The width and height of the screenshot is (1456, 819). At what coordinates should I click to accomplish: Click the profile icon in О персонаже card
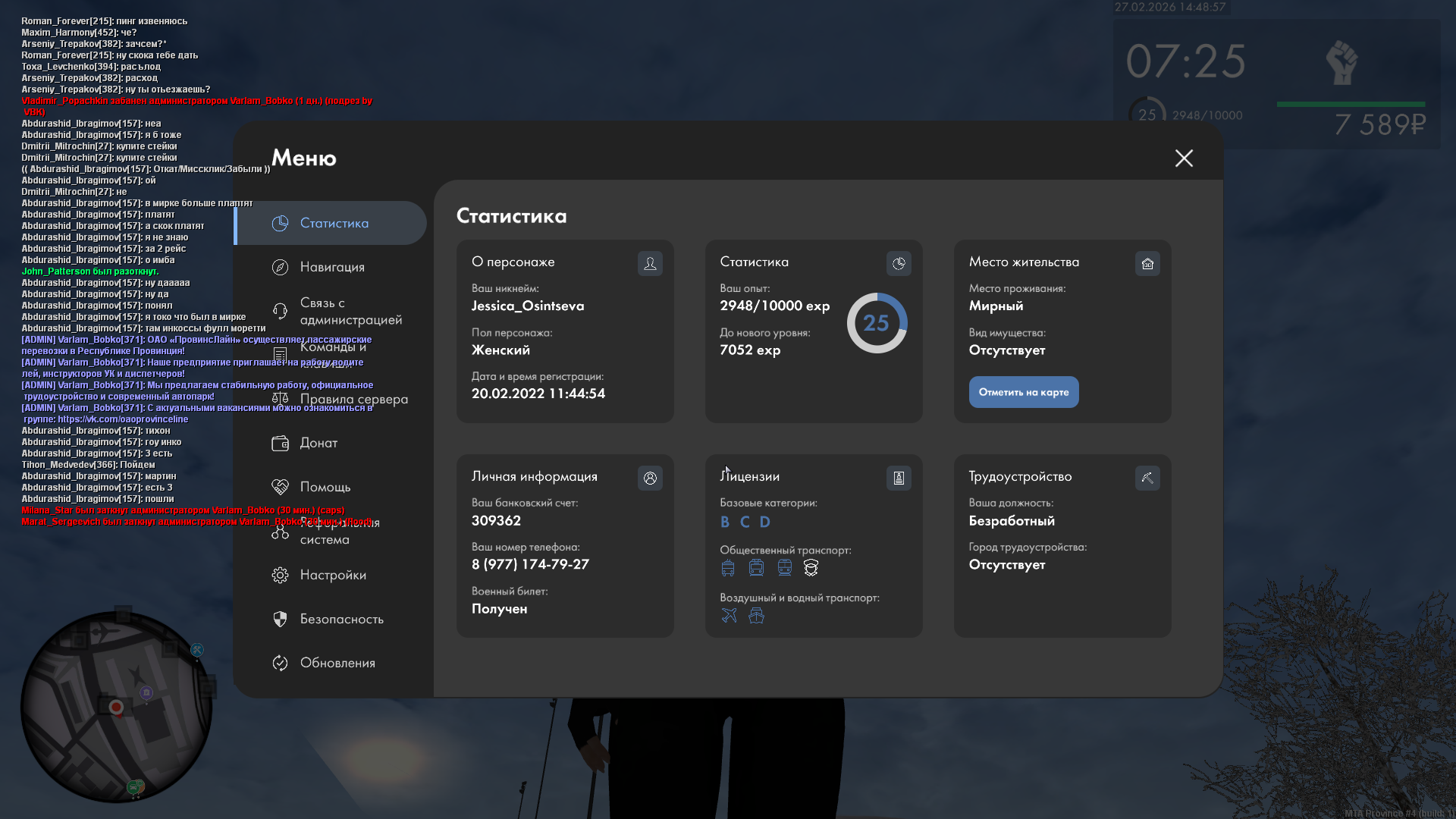[650, 263]
